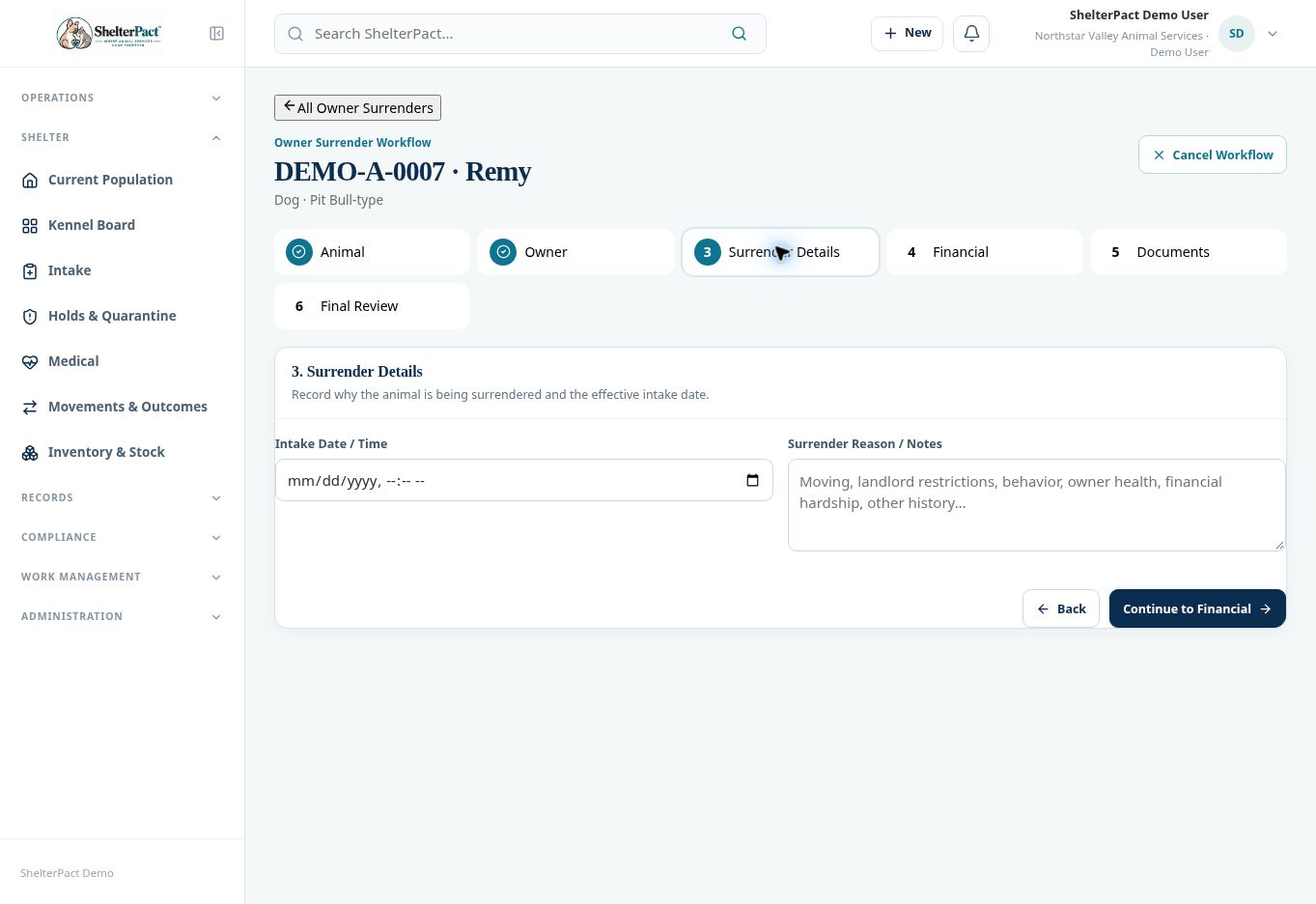This screenshot has height=904, width=1316.
Task: Select the Animal step tab
Action: 372,252
